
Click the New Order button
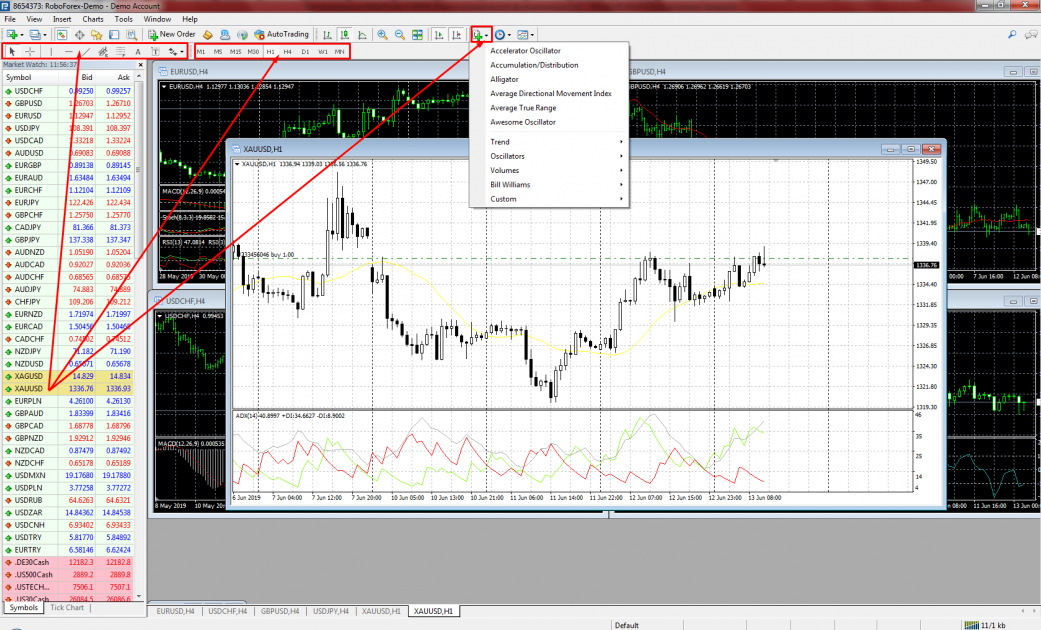coord(171,34)
